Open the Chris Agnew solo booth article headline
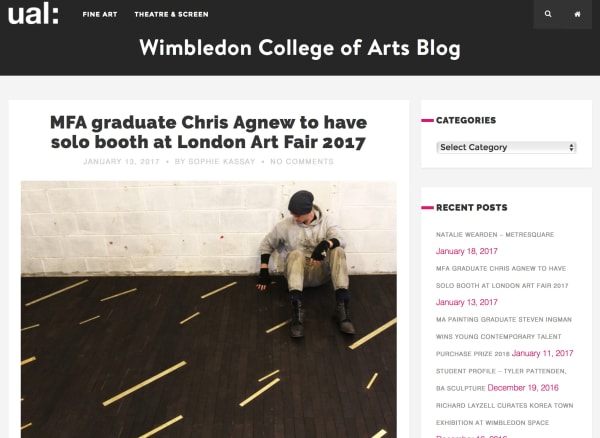Image resolution: width=600 pixels, height=438 pixels. coord(209,132)
